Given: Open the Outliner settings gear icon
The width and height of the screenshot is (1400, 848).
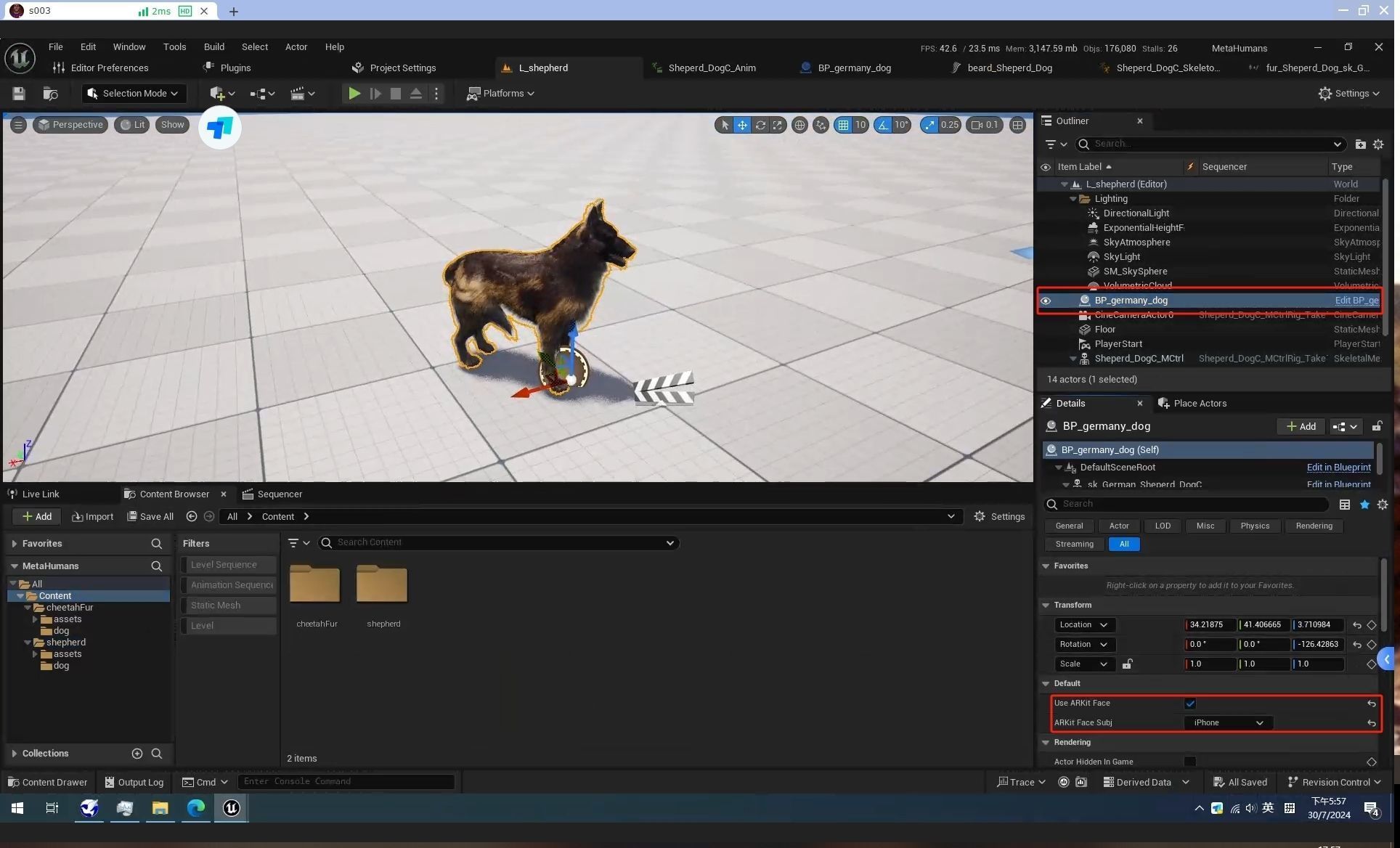Looking at the screenshot, I should click(x=1378, y=144).
